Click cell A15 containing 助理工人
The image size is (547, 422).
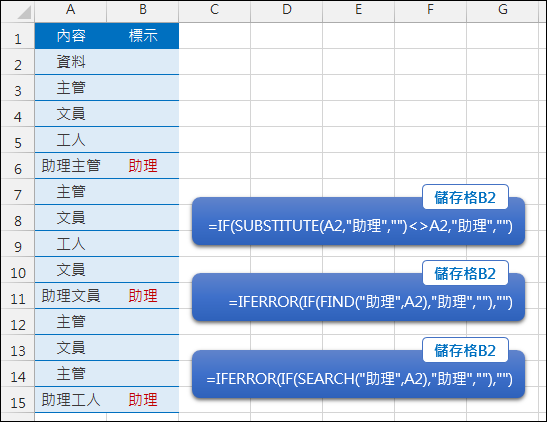click(70, 400)
